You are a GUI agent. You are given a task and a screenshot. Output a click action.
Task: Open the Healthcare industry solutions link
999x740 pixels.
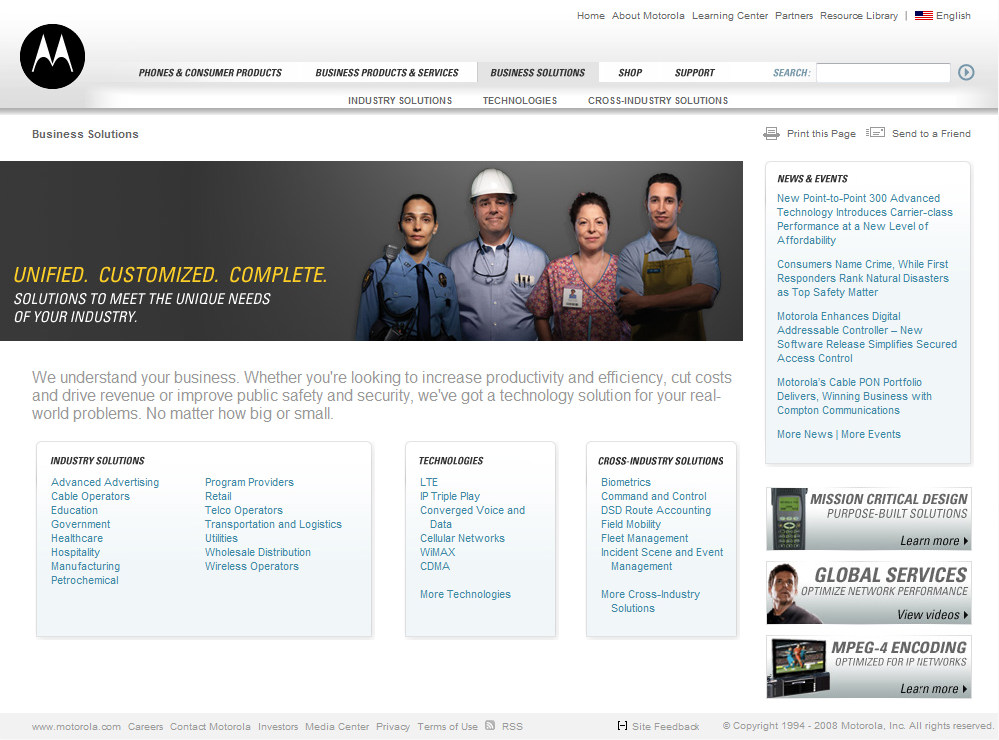pyautogui.click(x=77, y=538)
